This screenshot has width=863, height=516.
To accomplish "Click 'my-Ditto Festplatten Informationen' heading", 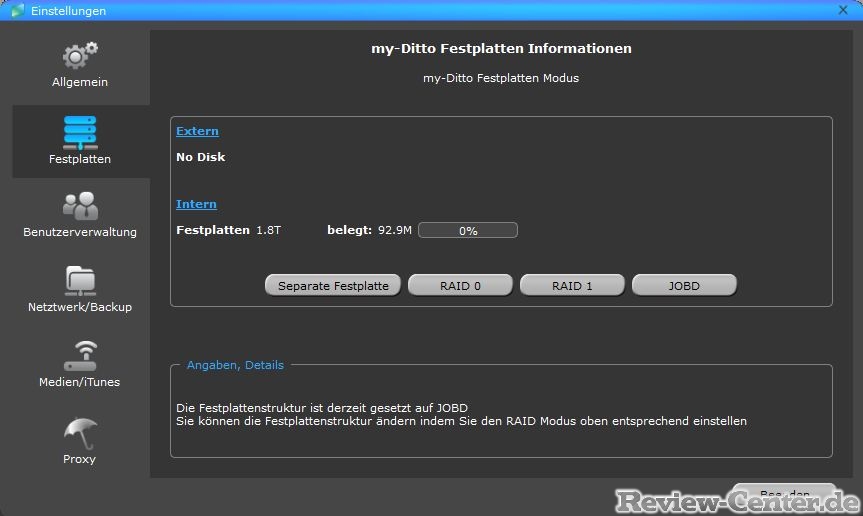I will [501, 48].
